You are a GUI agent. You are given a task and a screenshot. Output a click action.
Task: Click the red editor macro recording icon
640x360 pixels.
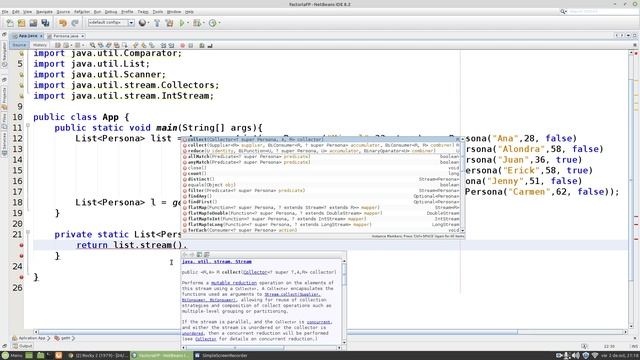[x=182, y=45]
